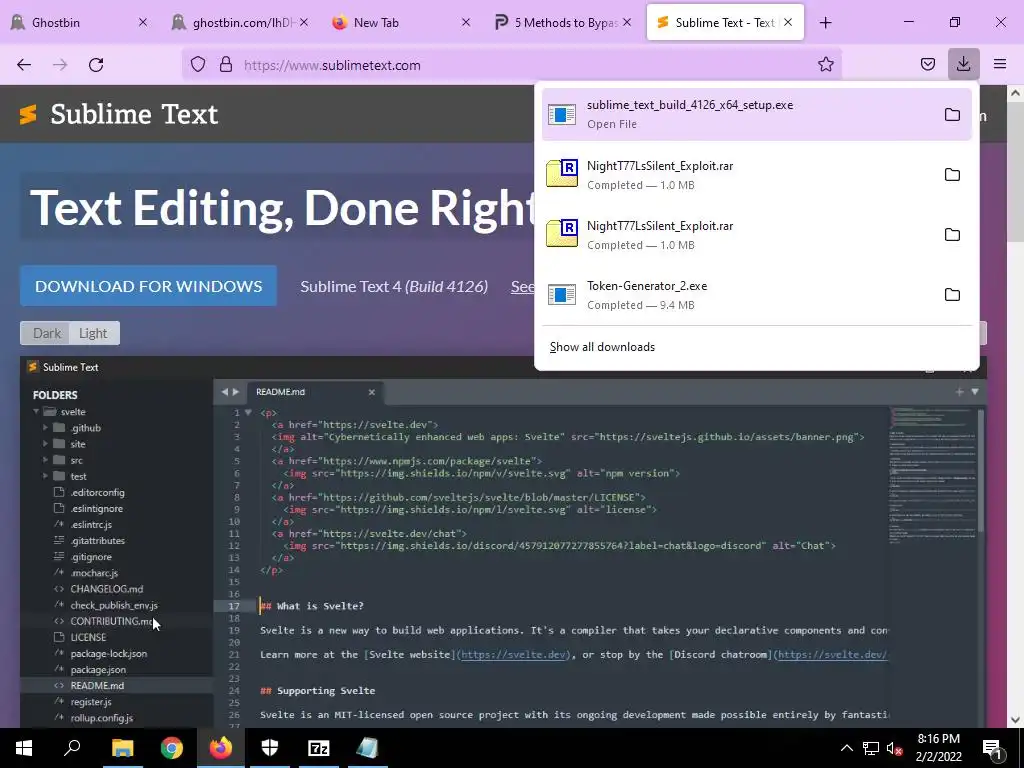Screen dimensions: 1024x768
Task: Open the taskbar clock and date
Action: pos(938,748)
